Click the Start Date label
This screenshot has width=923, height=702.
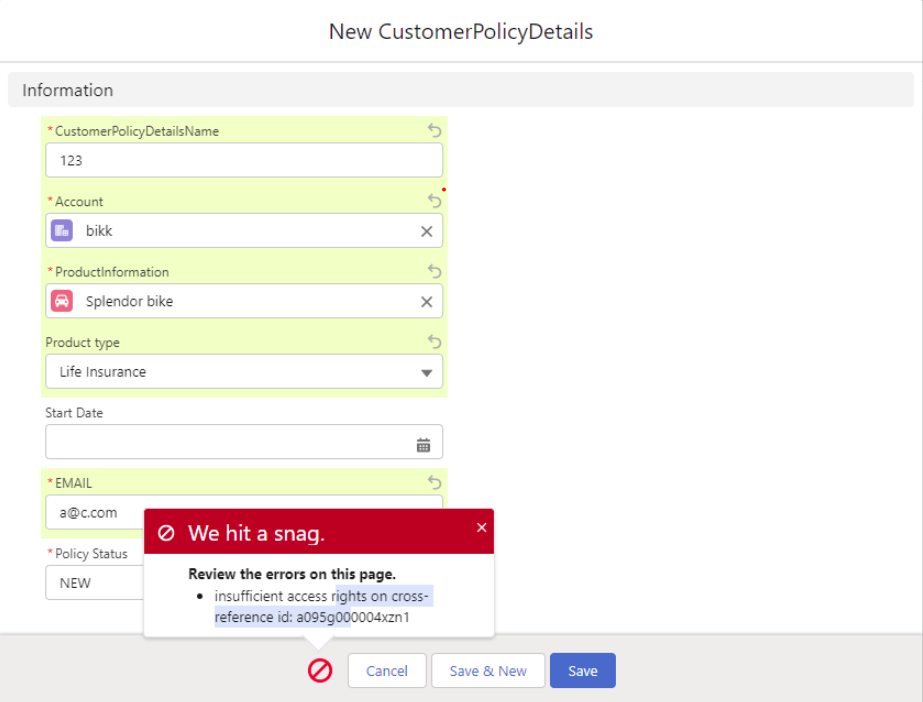74,413
